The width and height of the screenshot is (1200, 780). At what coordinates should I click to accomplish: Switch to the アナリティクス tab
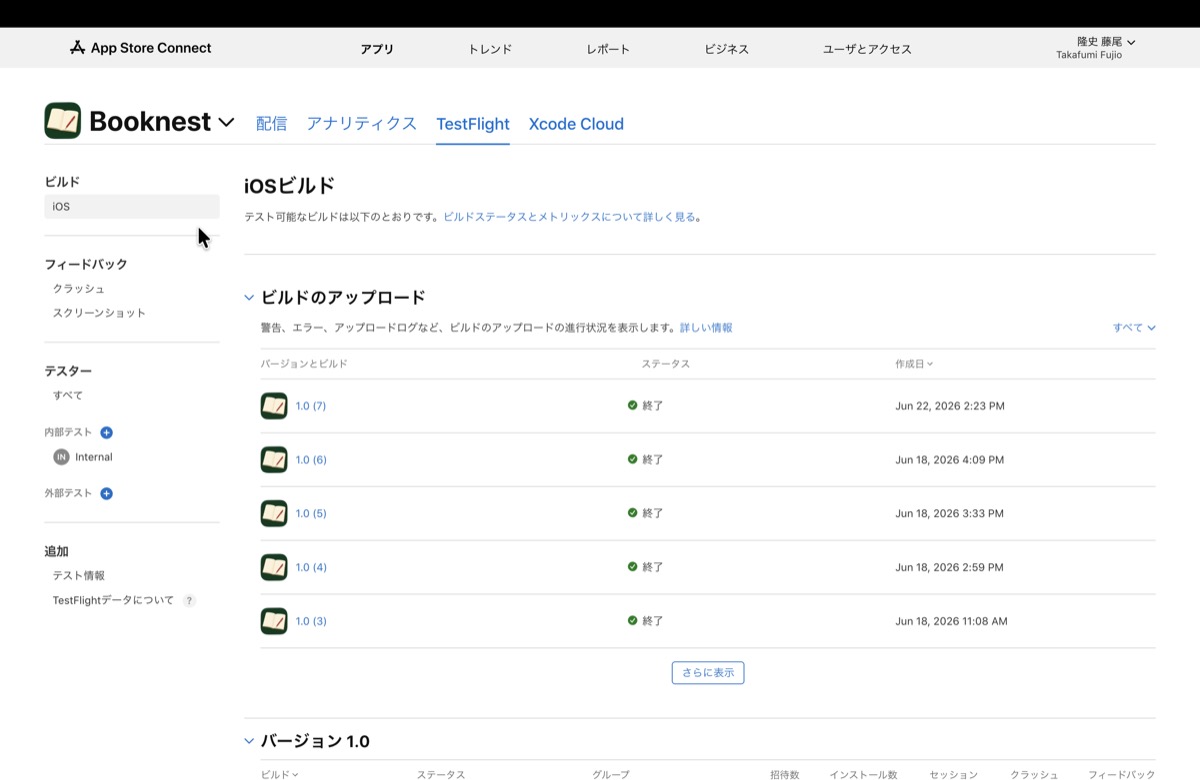[x=361, y=124]
